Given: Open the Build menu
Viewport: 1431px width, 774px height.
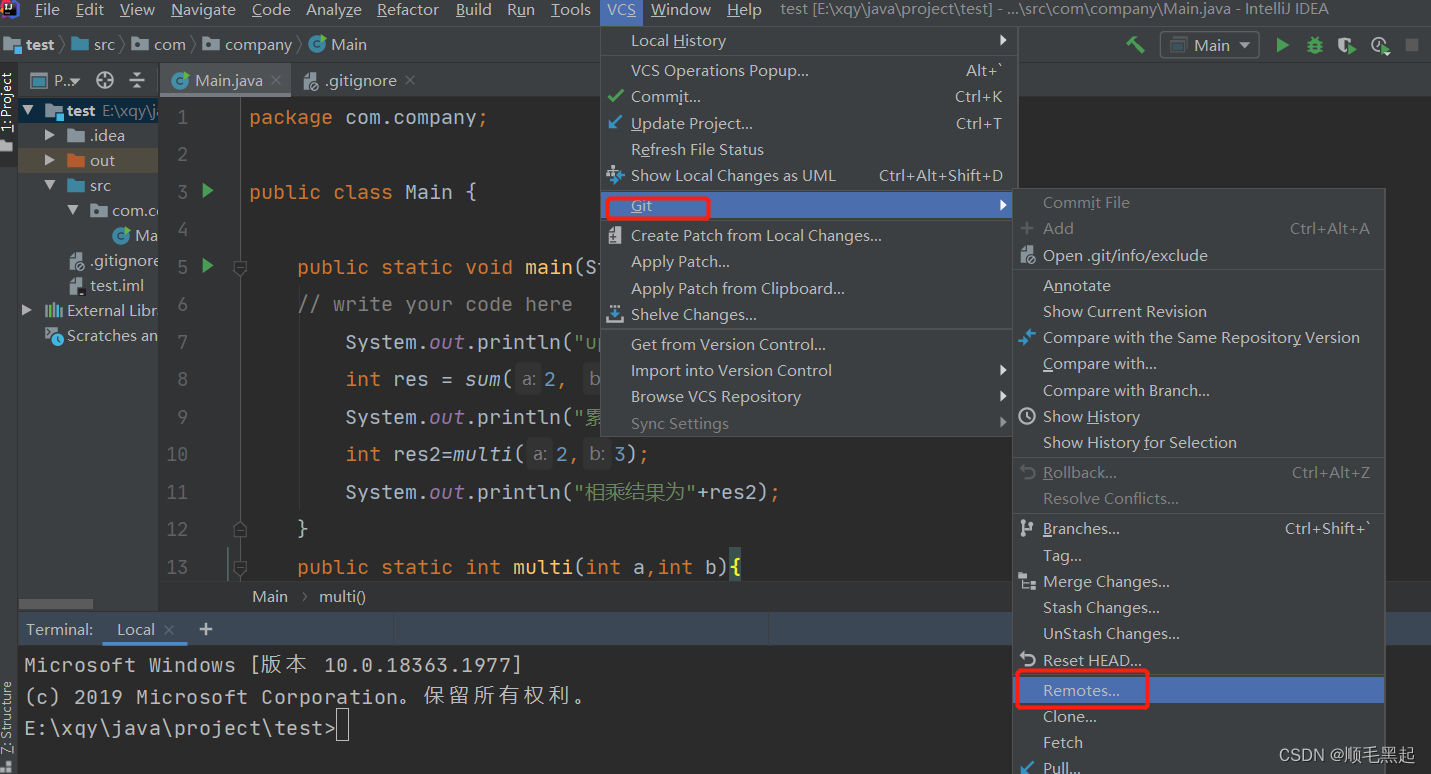Looking at the screenshot, I should (x=473, y=10).
